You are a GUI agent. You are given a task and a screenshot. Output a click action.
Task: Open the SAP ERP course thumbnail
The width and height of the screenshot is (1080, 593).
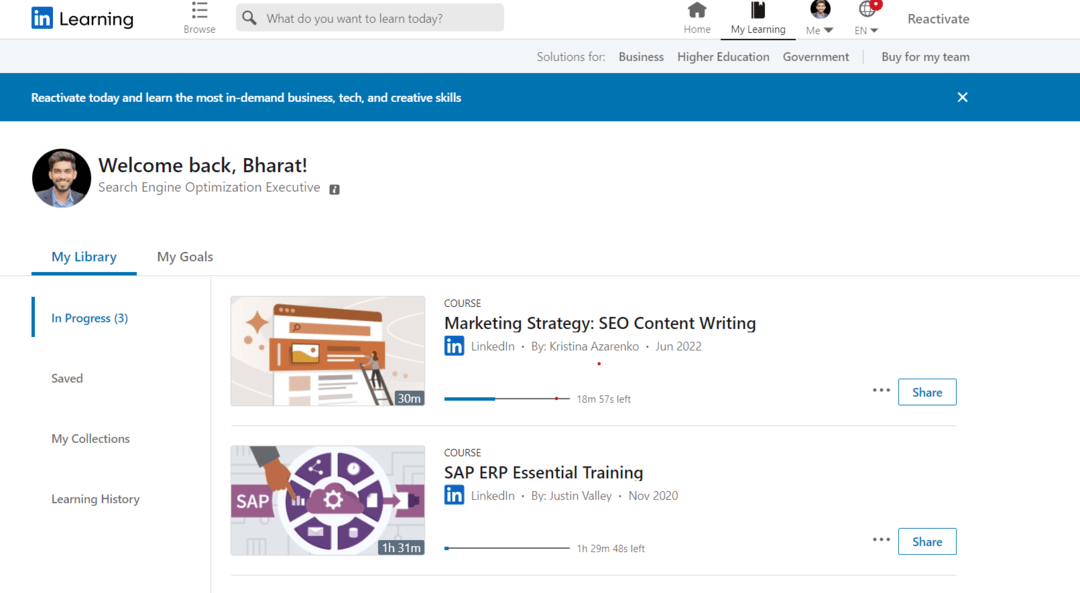pos(327,501)
